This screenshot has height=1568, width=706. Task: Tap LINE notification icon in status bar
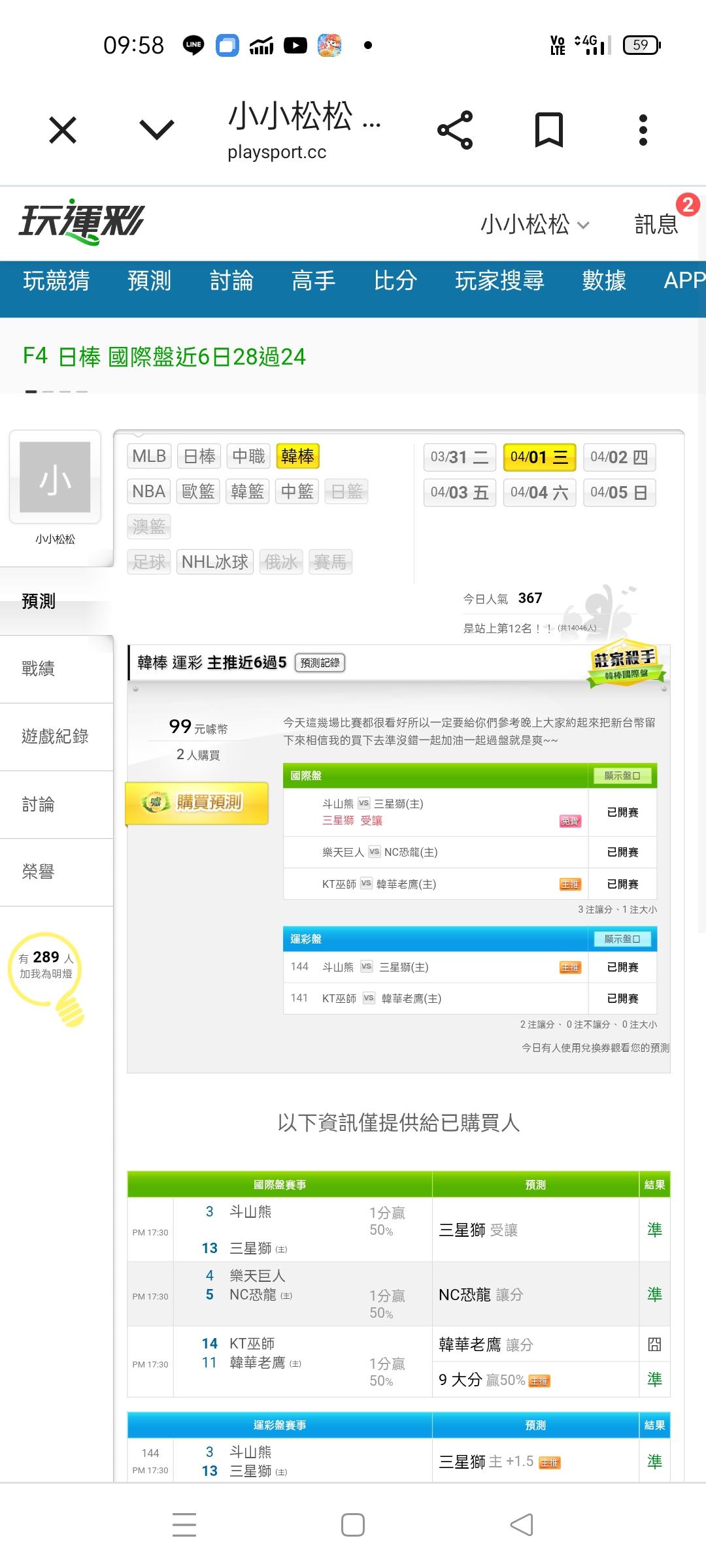193,45
